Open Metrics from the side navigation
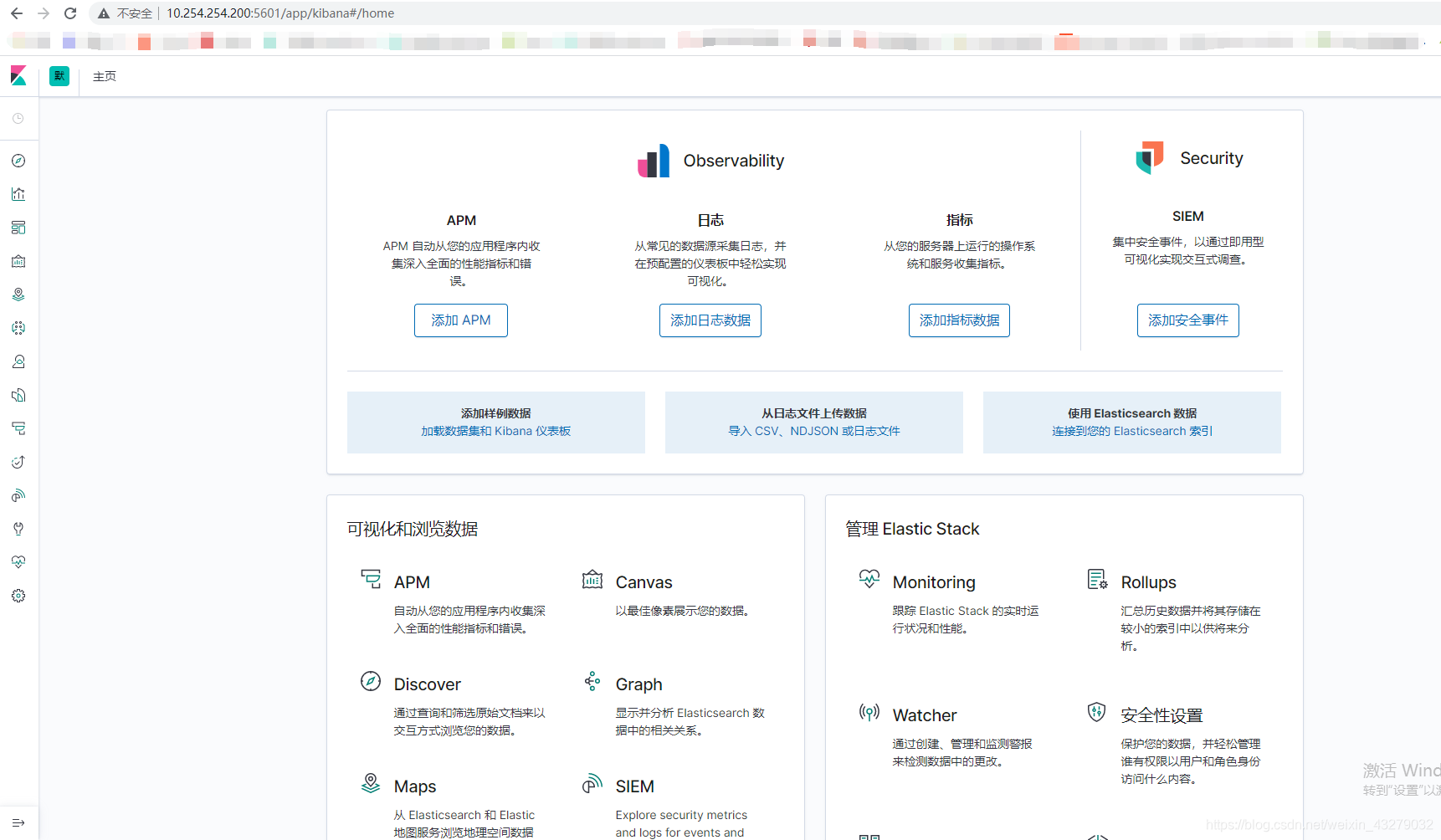This screenshot has height=840, width=1441. click(18, 361)
